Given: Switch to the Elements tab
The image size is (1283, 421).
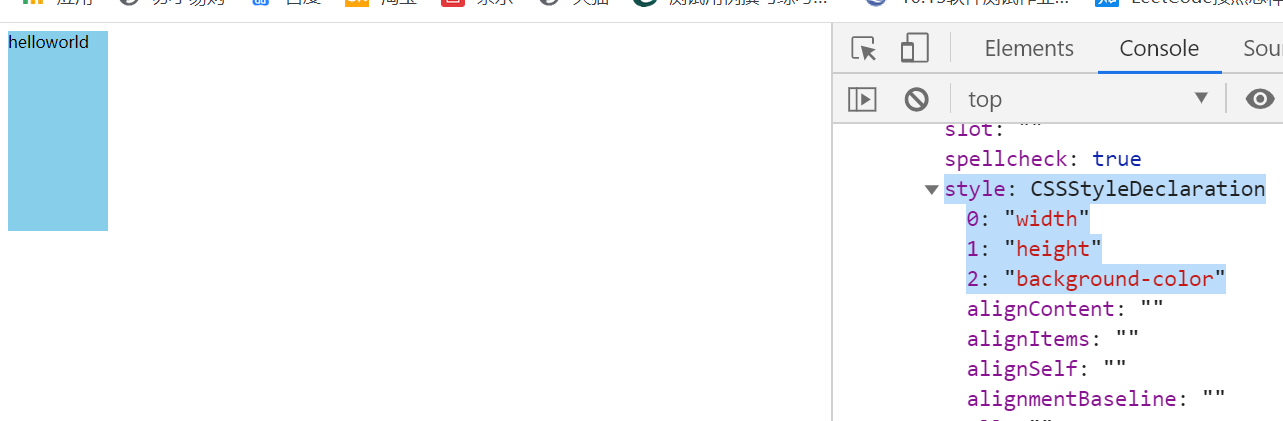Looking at the screenshot, I should [x=1029, y=48].
